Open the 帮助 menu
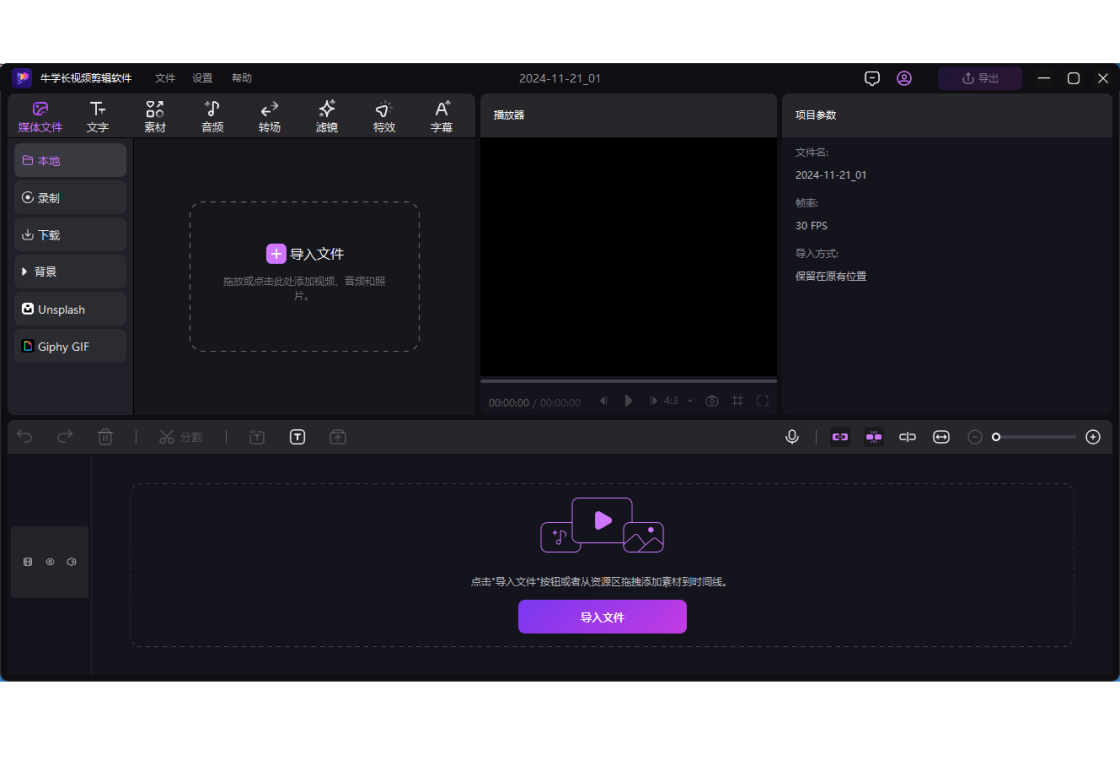This screenshot has height=760, width=1120. click(x=241, y=79)
